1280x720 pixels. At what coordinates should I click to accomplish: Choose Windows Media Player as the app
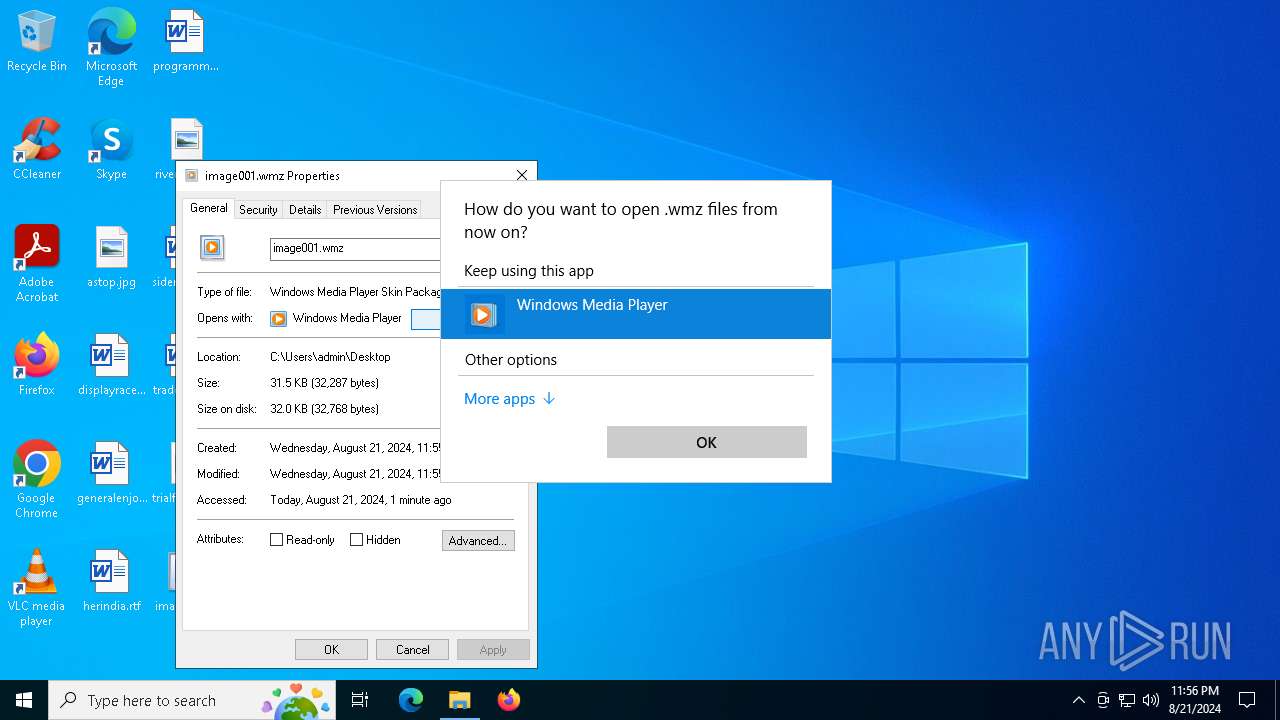click(636, 314)
